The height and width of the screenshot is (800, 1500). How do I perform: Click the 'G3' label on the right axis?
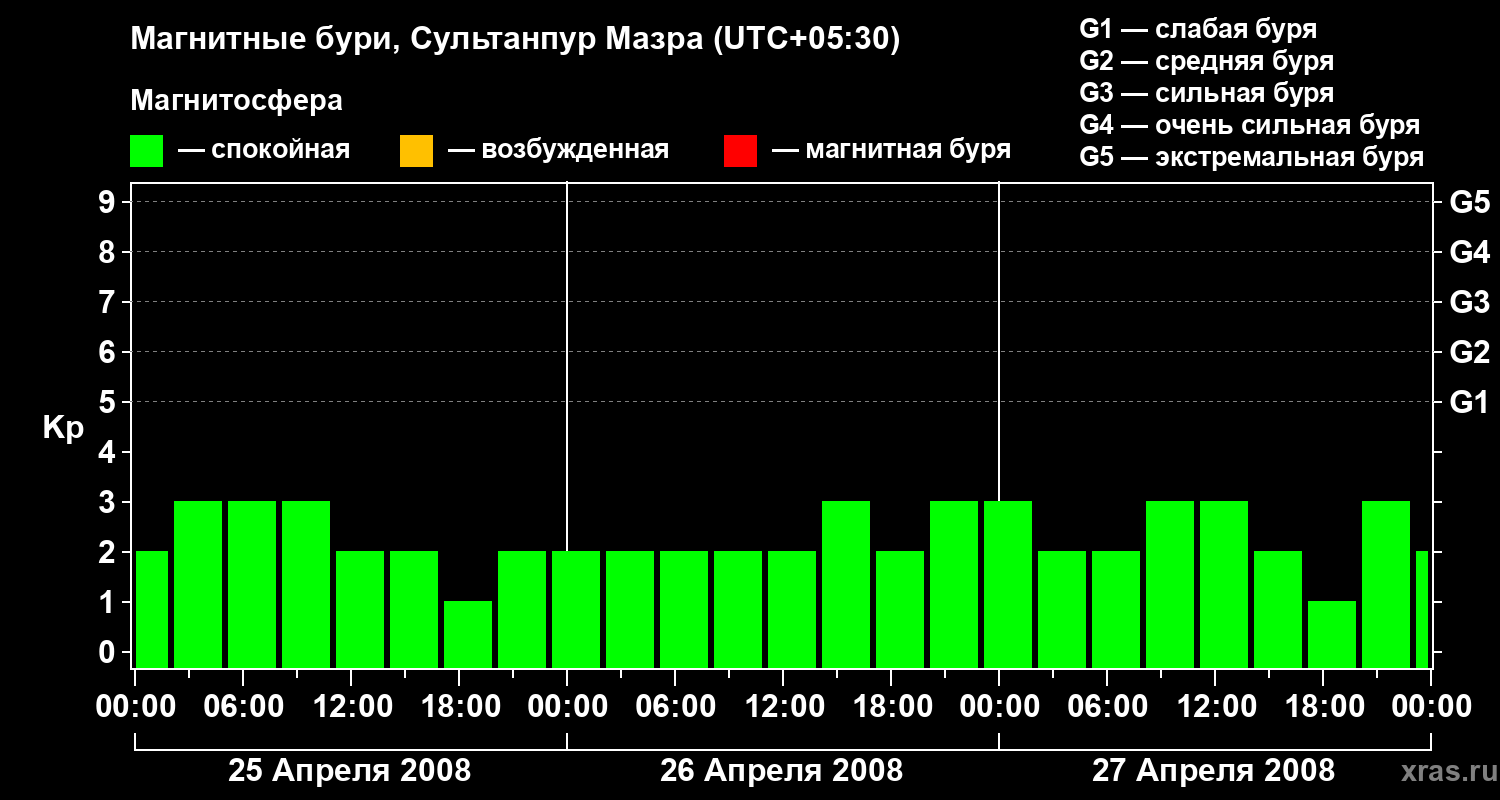point(1469,303)
